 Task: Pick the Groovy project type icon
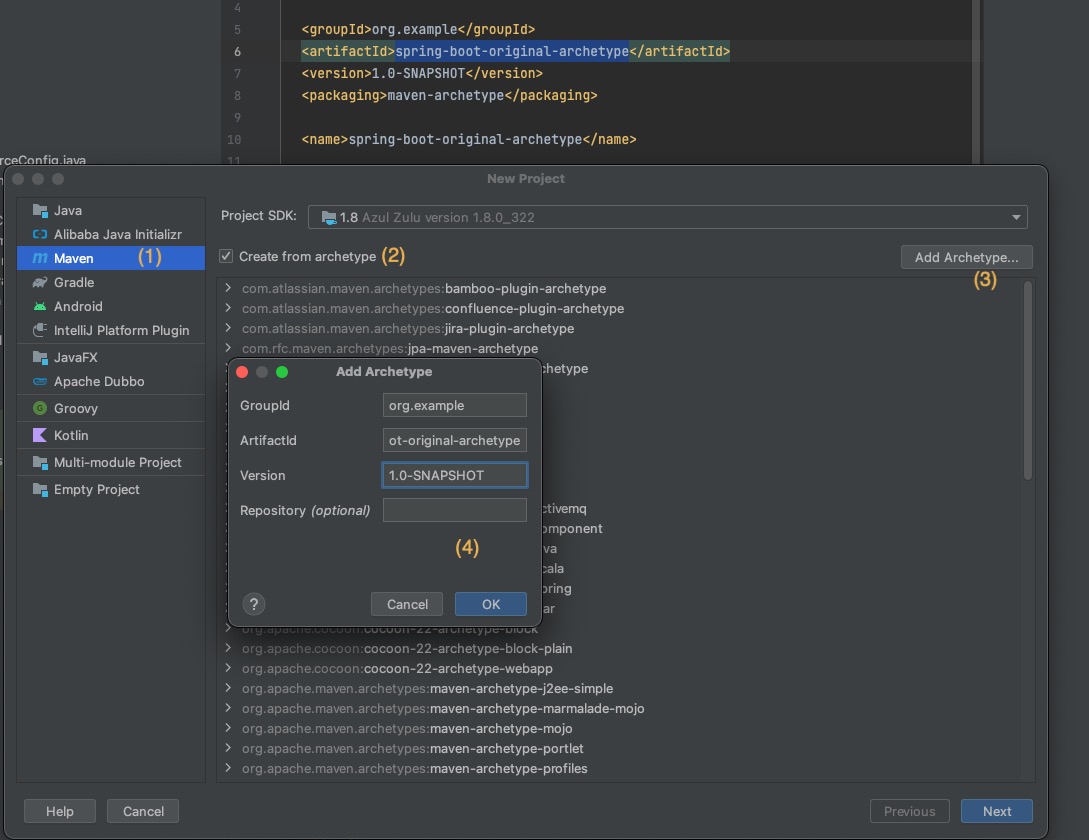pos(40,408)
